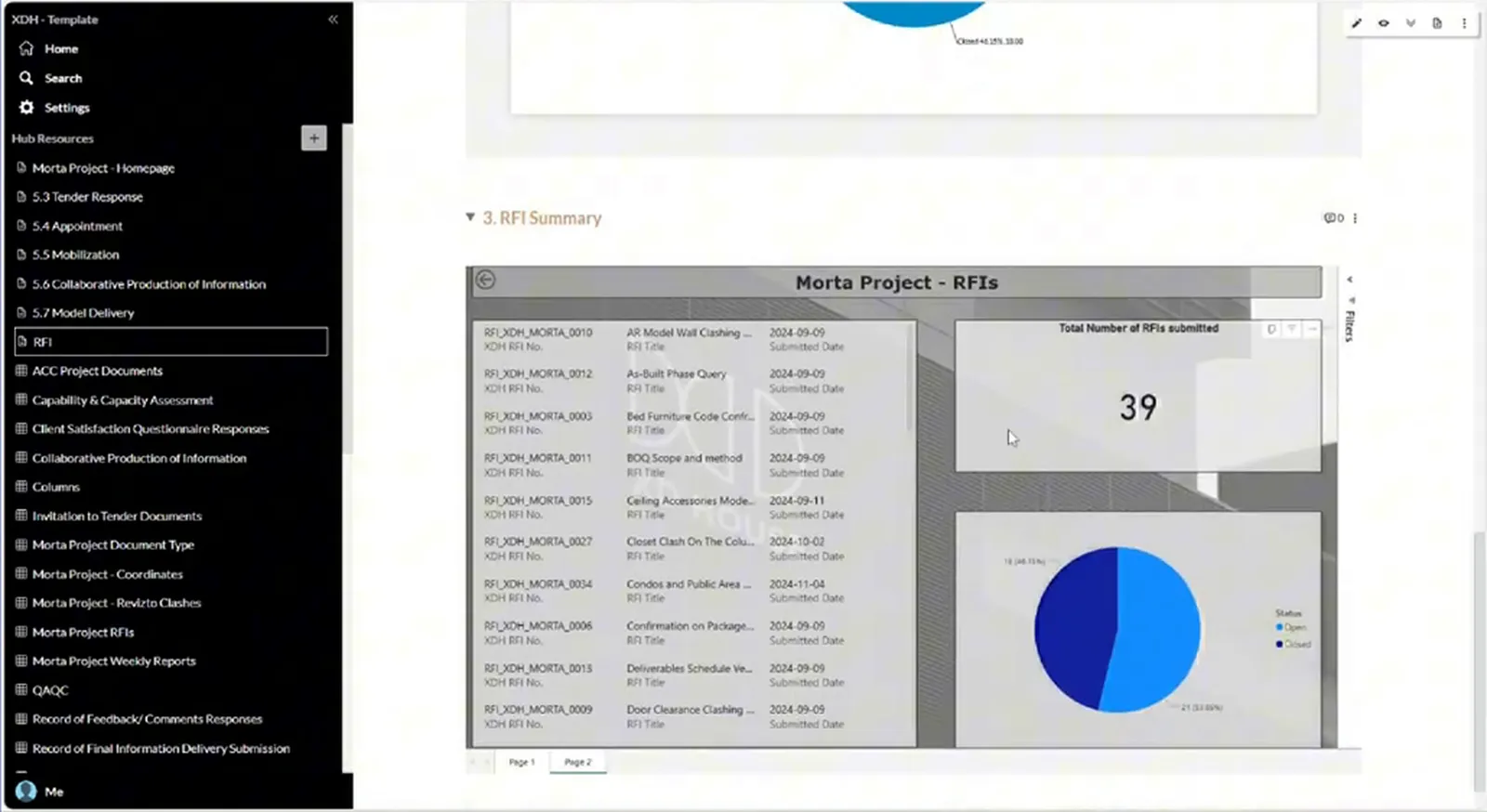
Task: Click the Me profile avatar
Action: pos(26,792)
